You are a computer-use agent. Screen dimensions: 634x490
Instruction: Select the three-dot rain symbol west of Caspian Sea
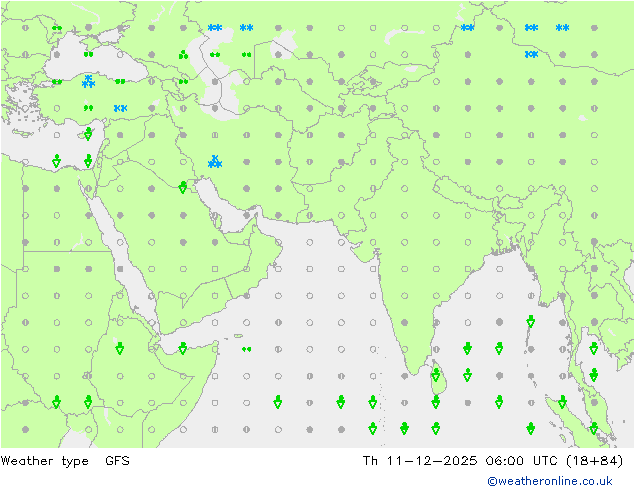click(183, 55)
